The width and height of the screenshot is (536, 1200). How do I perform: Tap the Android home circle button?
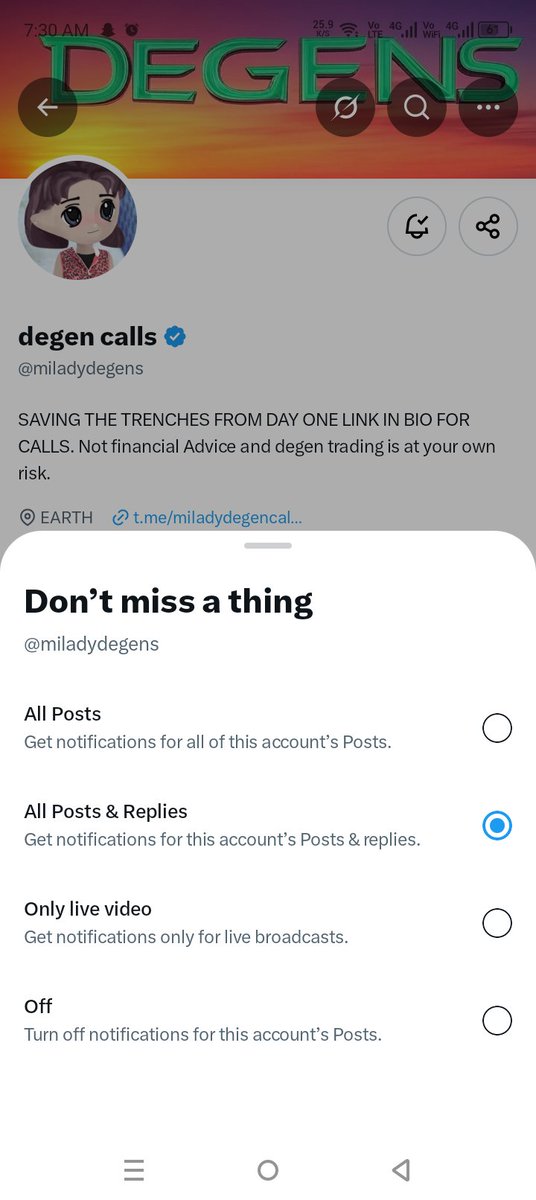point(268,1169)
